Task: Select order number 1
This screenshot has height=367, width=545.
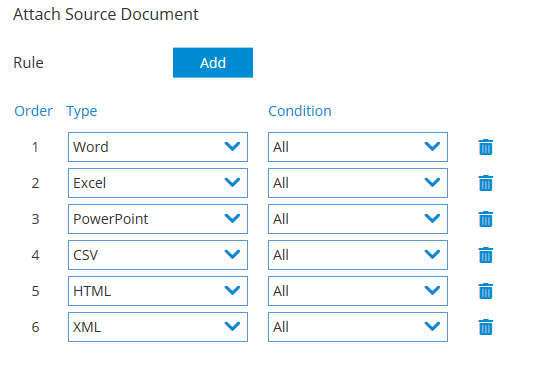Action: (x=35, y=147)
